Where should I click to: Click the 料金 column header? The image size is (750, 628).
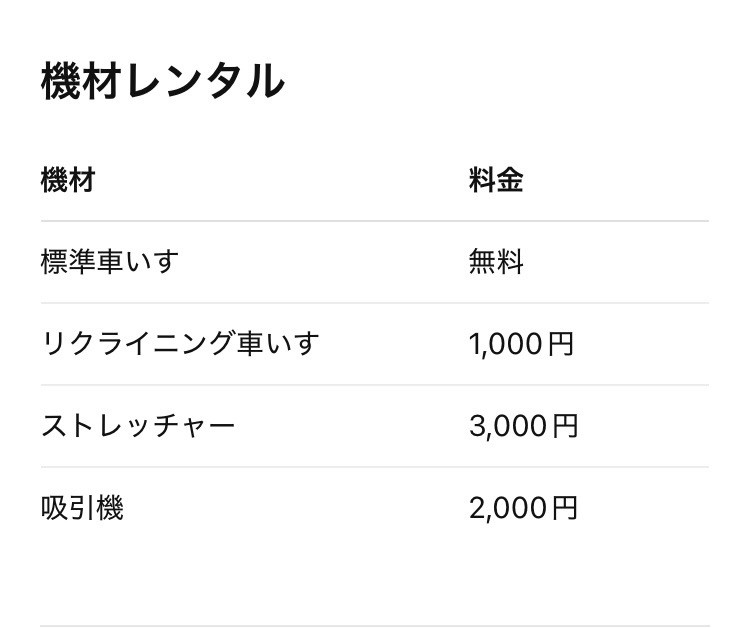[x=496, y=181]
